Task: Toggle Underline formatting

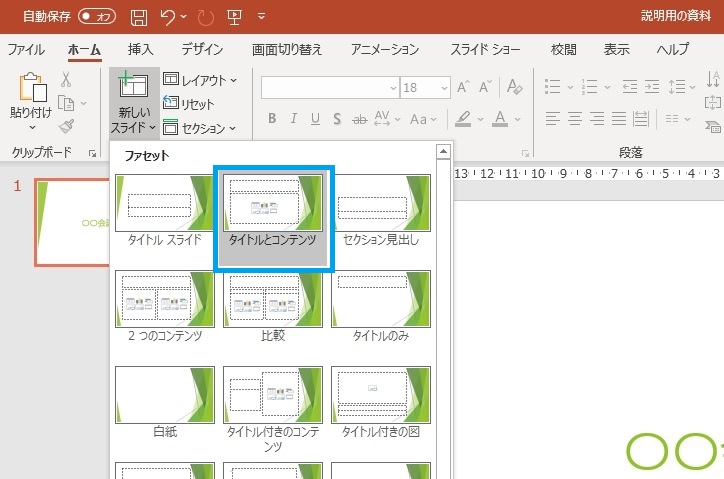Action: (315, 119)
